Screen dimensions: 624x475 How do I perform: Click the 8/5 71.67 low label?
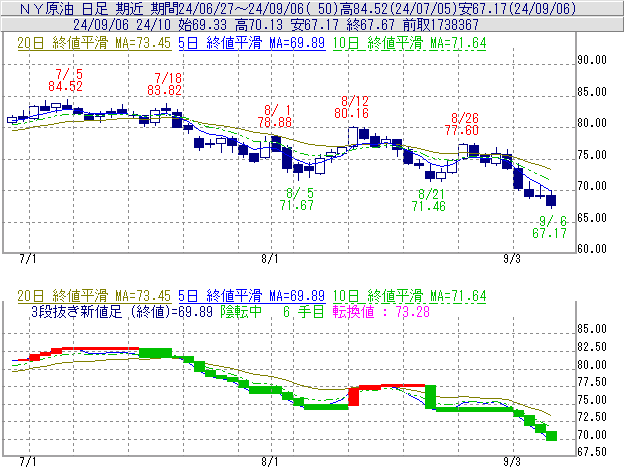click(296, 199)
